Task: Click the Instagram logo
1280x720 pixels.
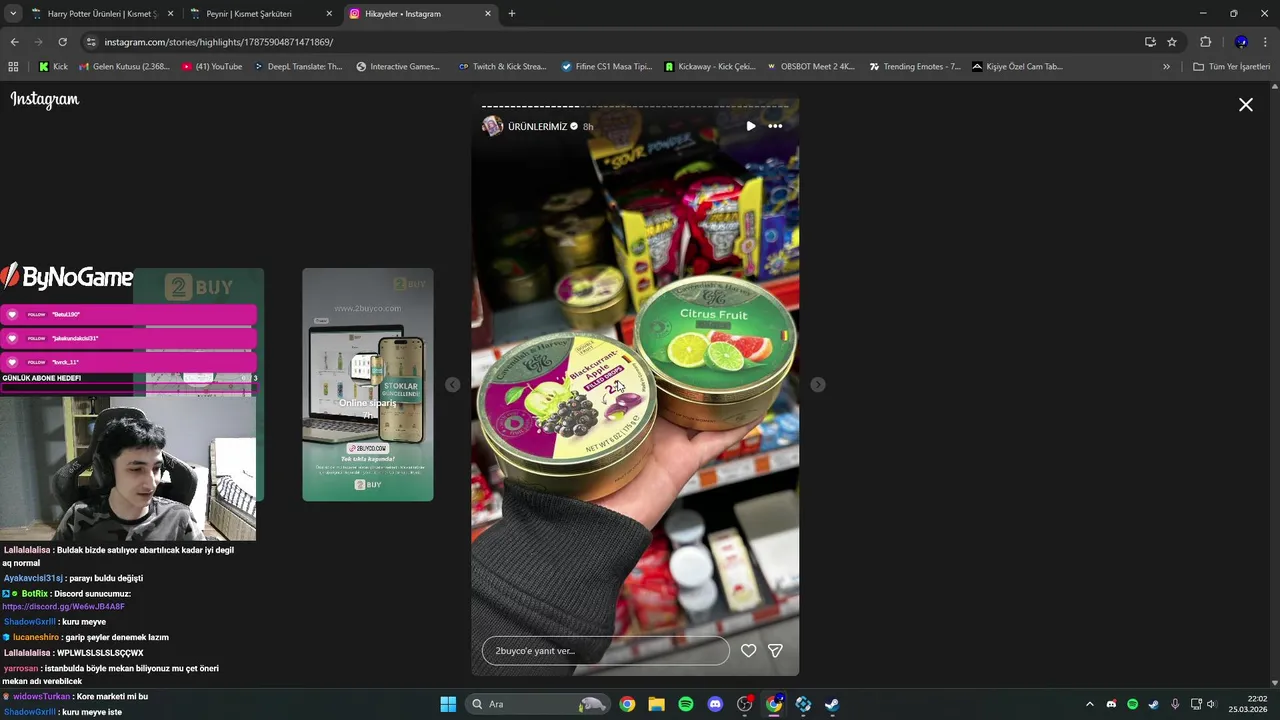Action: click(x=45, y=100)
